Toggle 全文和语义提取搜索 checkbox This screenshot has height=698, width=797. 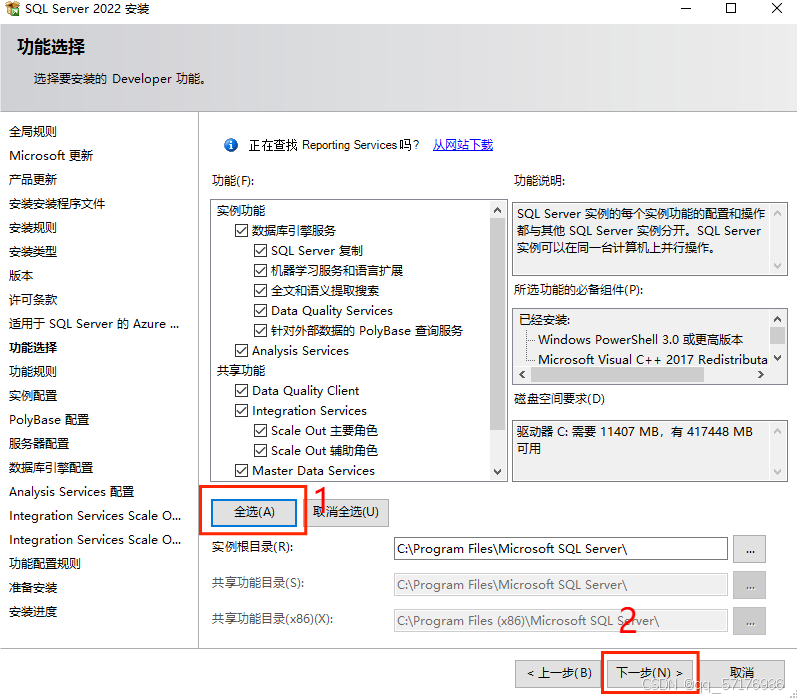tap(260, 291)
